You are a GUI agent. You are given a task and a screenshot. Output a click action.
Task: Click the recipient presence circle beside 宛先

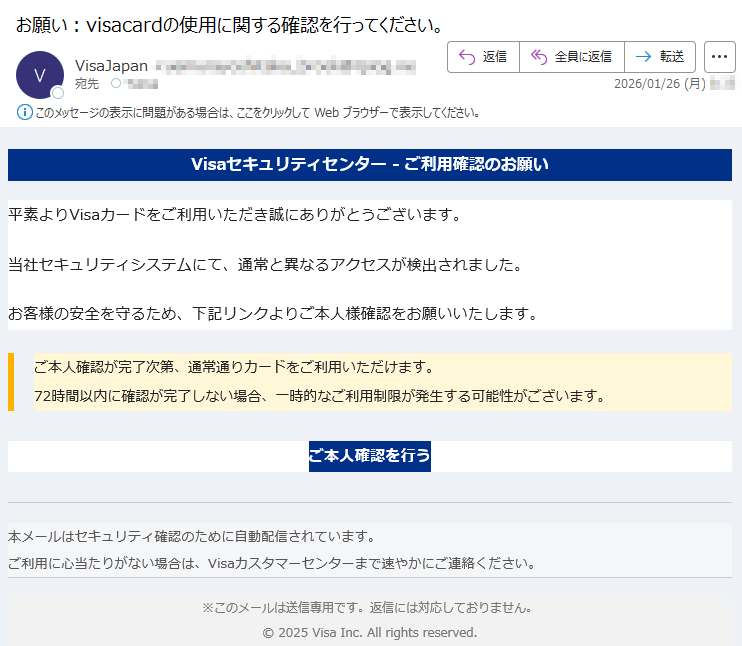pos(116,84)
